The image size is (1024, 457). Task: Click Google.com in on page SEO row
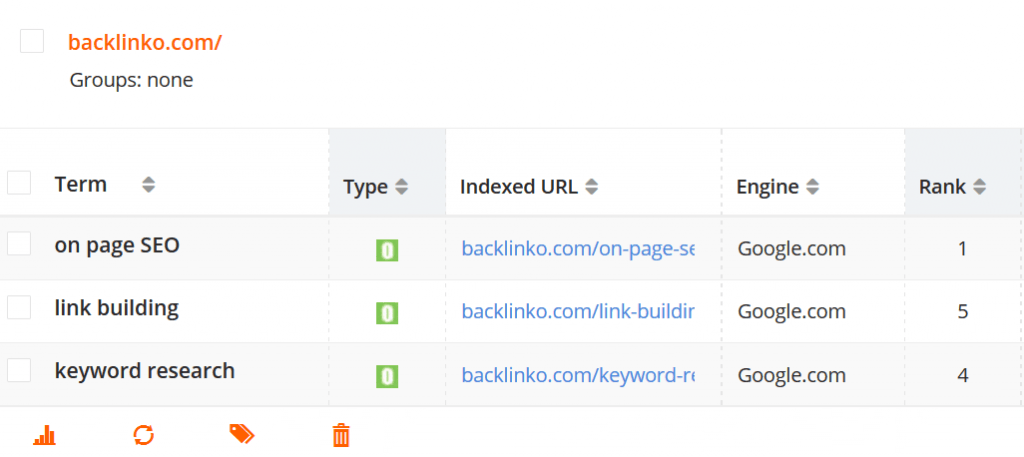792,249
